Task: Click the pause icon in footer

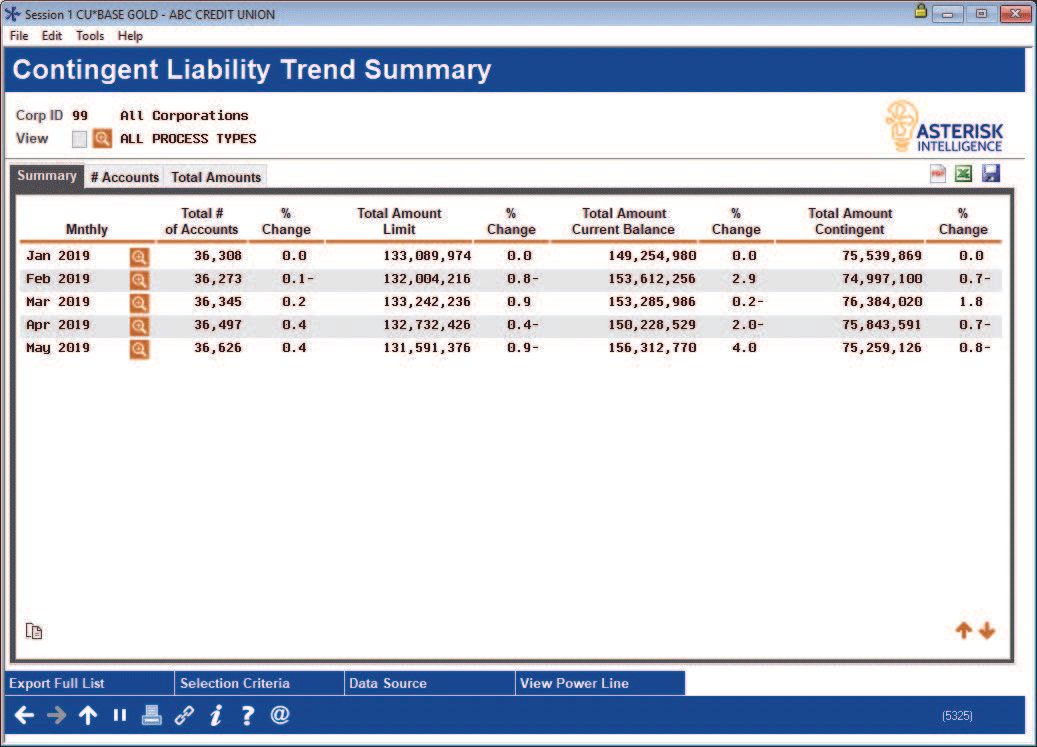Action: (120, 715)
